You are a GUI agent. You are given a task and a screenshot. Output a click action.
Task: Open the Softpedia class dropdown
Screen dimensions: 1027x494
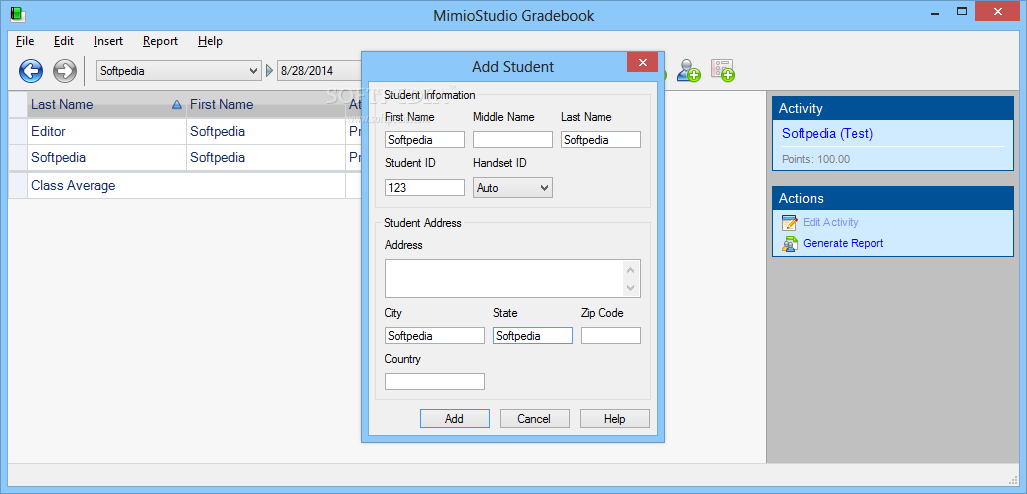(253, 71)
